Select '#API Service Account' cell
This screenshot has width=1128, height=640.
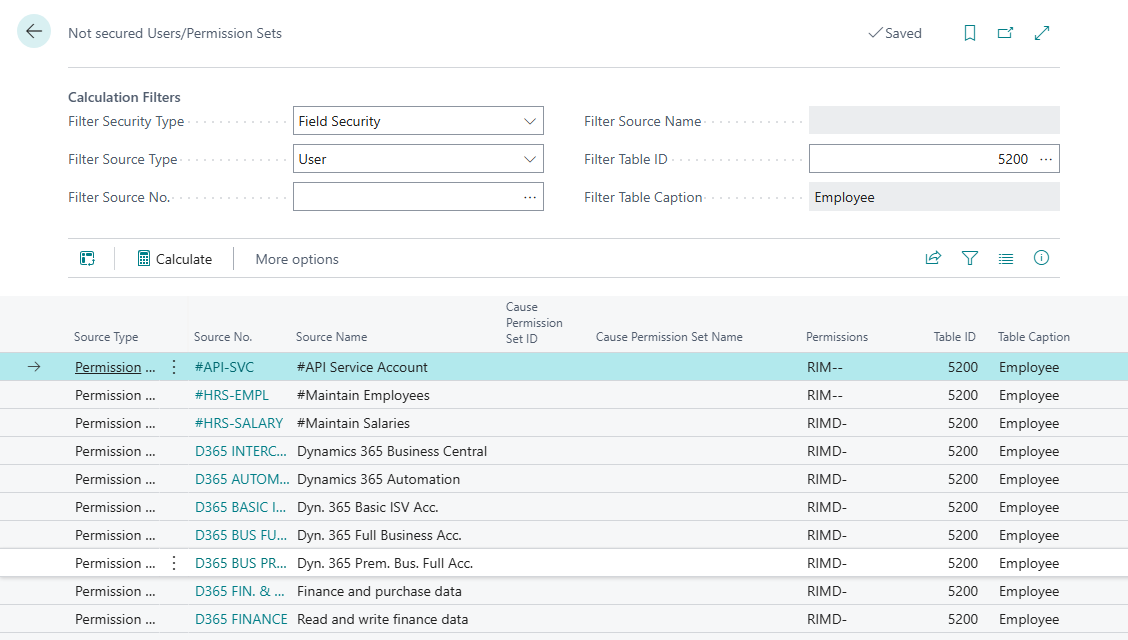pos(362,367)
